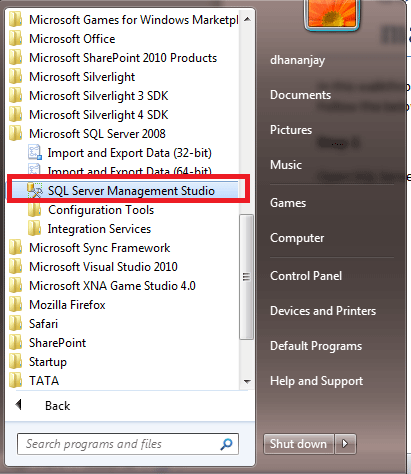Open Music from the Start menu
This screenshot has width=411, height=474.
[286, 165]
